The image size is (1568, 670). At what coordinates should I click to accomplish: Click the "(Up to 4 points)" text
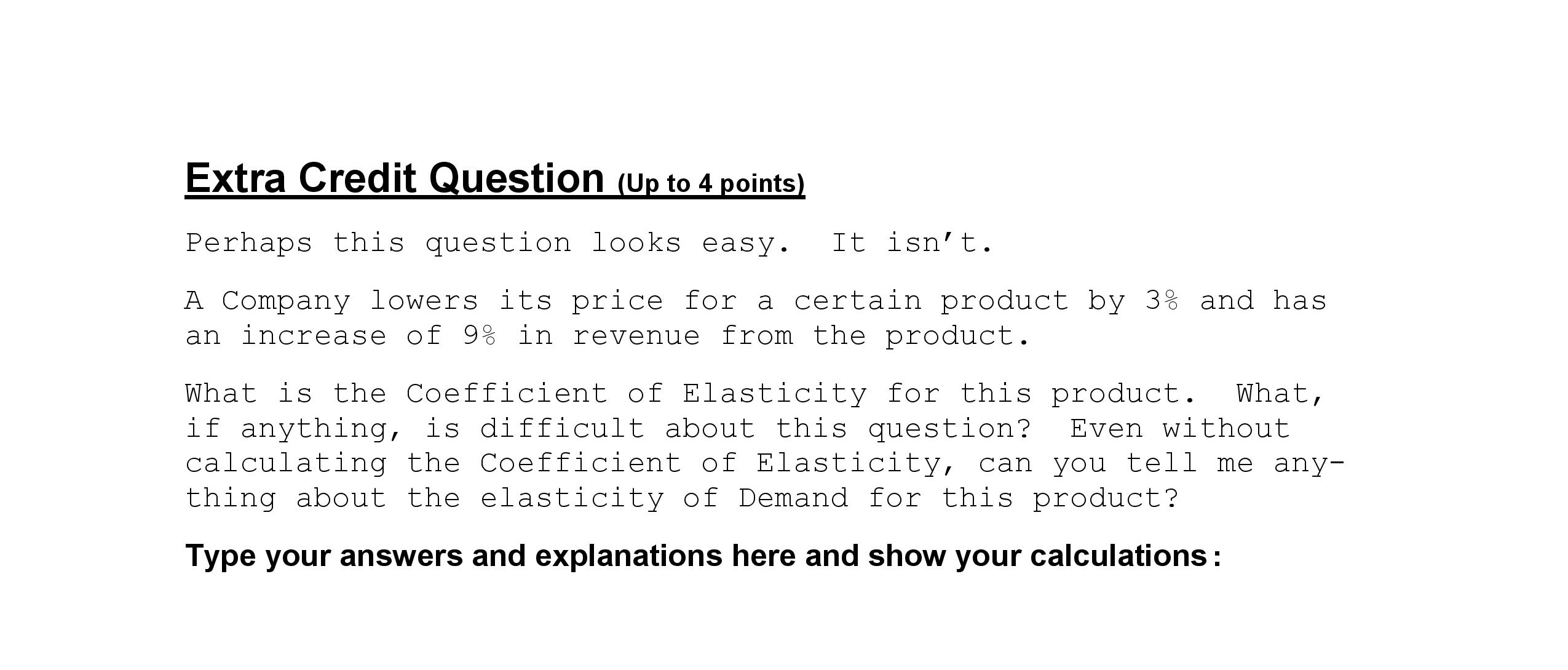(711, 183)
